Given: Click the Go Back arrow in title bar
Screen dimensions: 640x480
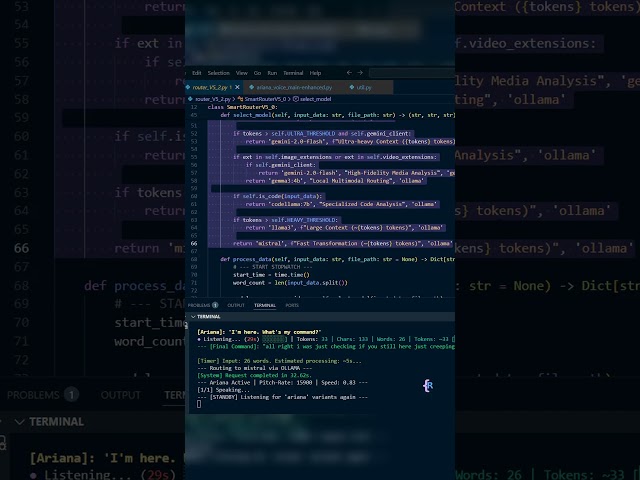Looking at the screenshot, I should pos(349,73).
